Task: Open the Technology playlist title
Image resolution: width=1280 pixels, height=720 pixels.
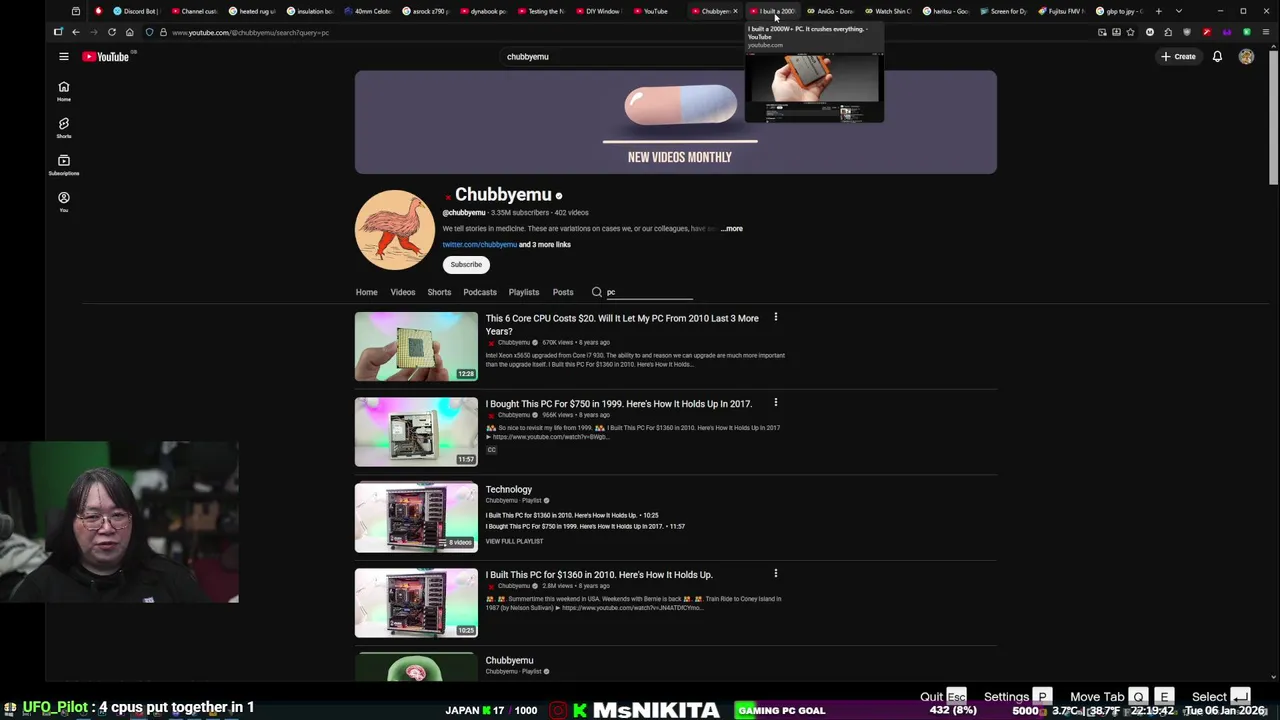Action: [x=509, y=490]
